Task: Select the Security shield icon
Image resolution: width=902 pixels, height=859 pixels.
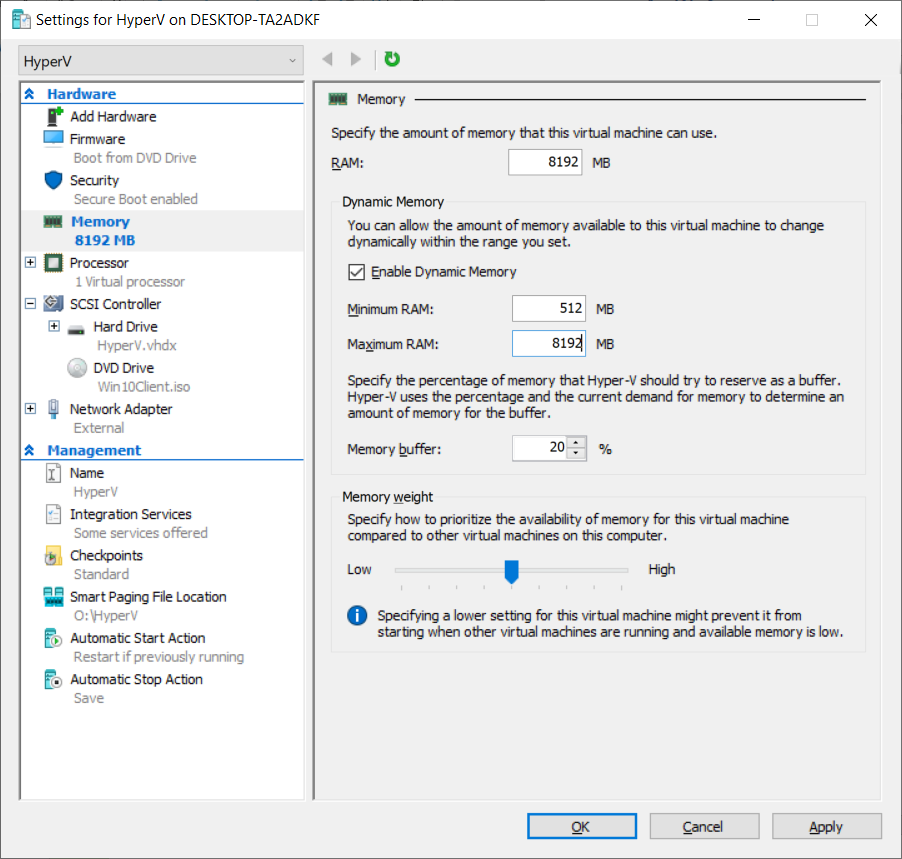Action: pyautogui.click(x=54, y=181)
